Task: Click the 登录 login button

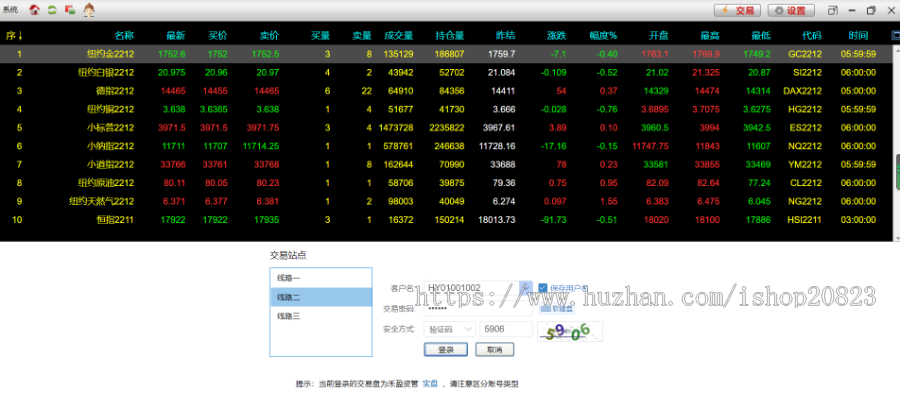Action: point(446,349)
